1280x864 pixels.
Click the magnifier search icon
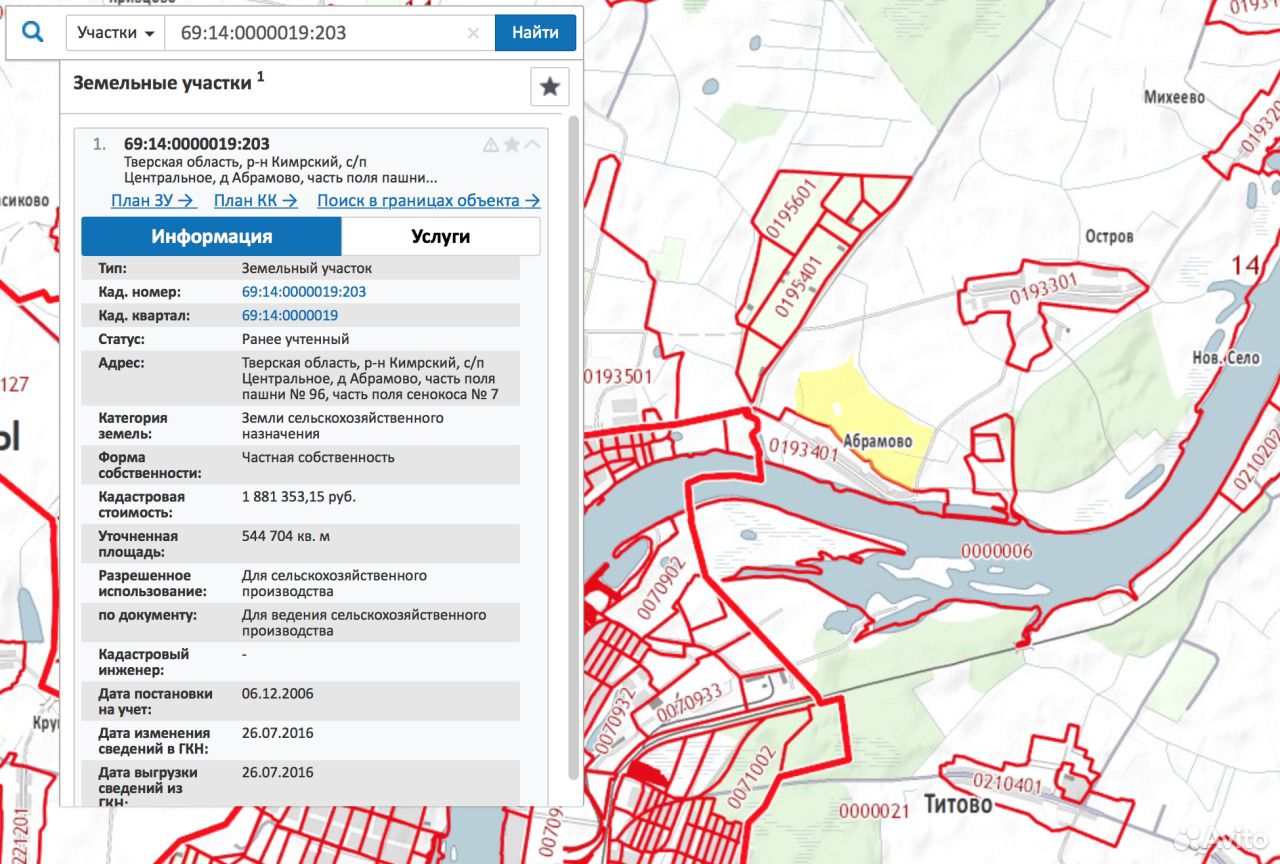33,32
